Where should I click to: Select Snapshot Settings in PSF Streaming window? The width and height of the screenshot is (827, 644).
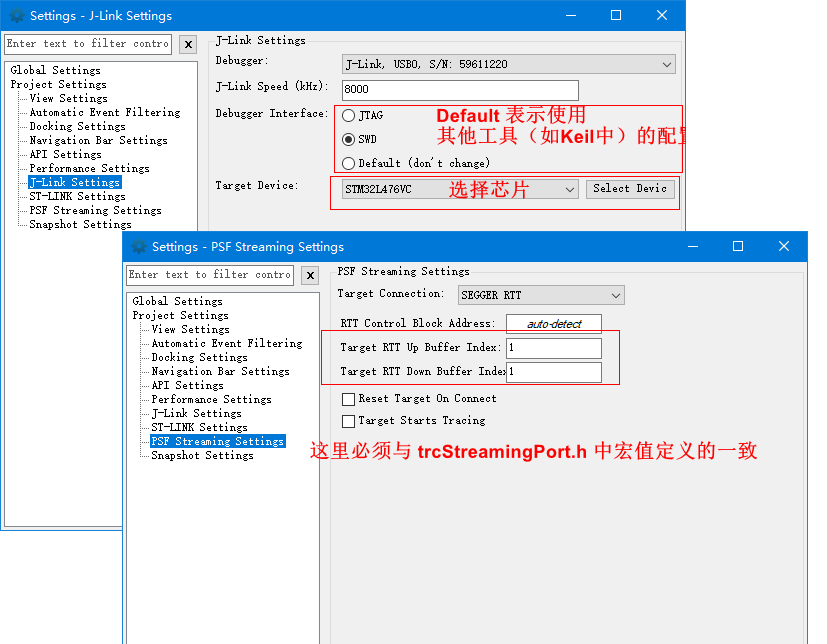(x=202, y=456)
